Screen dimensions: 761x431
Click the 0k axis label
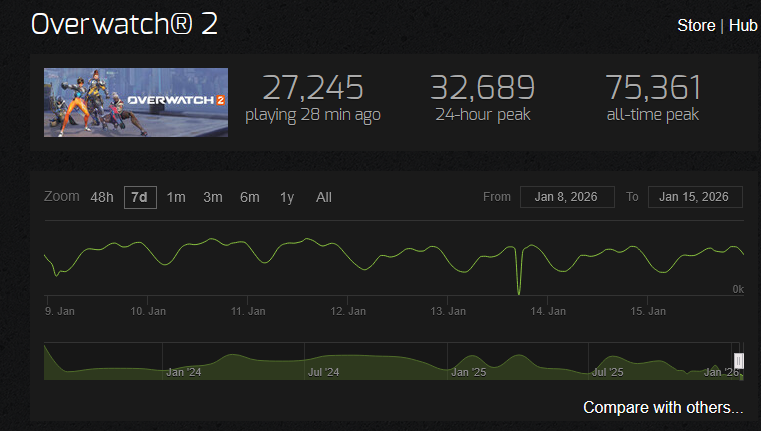[738, 289]
